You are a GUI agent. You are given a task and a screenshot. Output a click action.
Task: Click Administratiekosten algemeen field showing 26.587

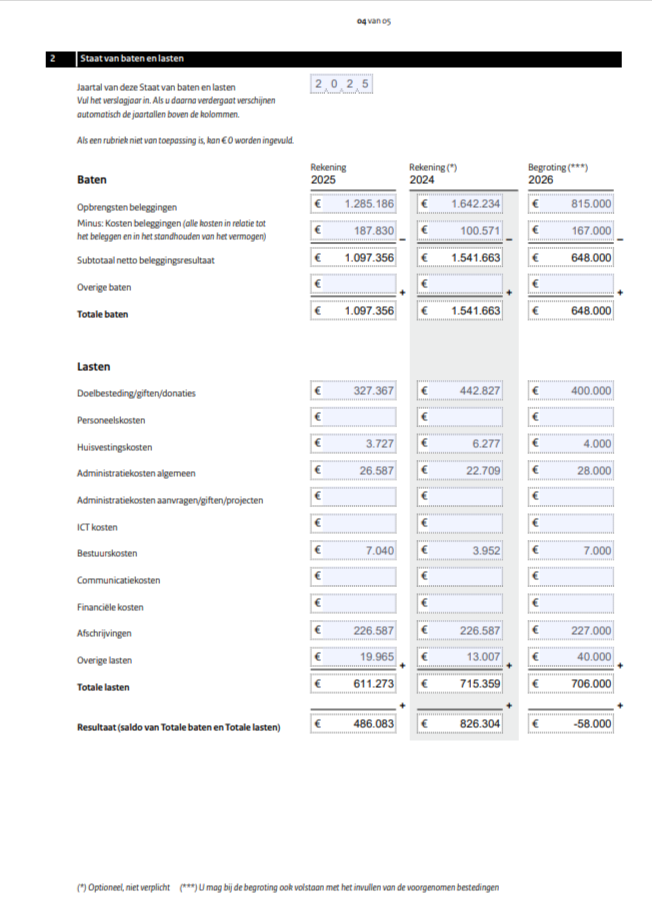point(353,470)
